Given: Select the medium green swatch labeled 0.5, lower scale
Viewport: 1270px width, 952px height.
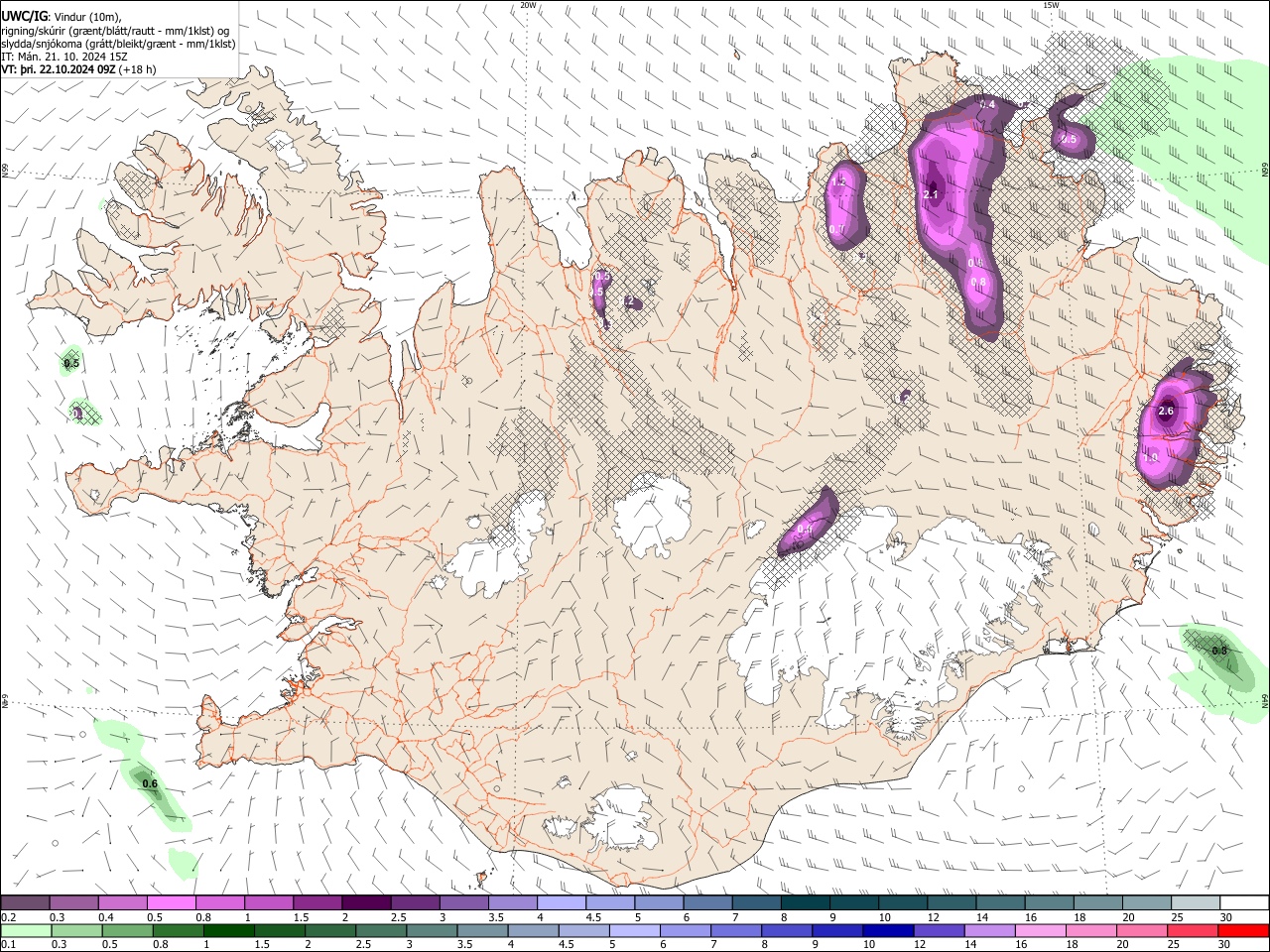Looking at the screenshot, I should tap(127, 930).
